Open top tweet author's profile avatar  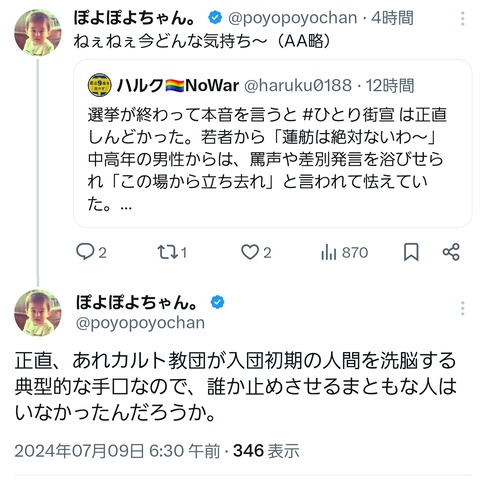[x=38, y=32]
